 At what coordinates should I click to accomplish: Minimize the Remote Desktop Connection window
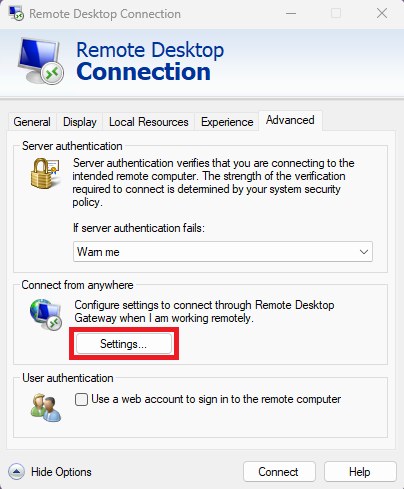click(291, 14)
